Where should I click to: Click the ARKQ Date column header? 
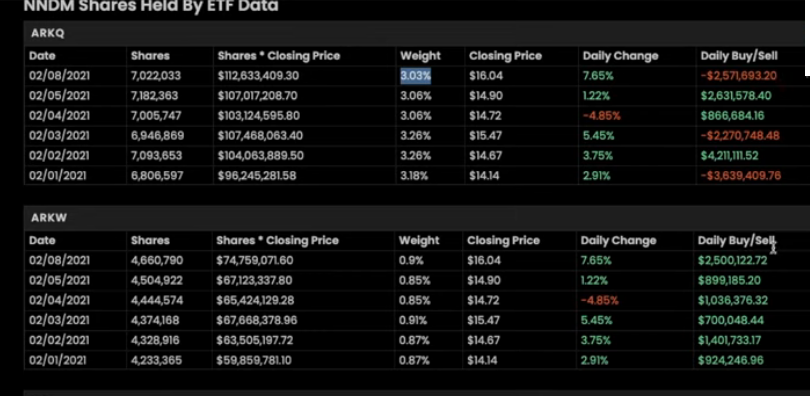42,56
